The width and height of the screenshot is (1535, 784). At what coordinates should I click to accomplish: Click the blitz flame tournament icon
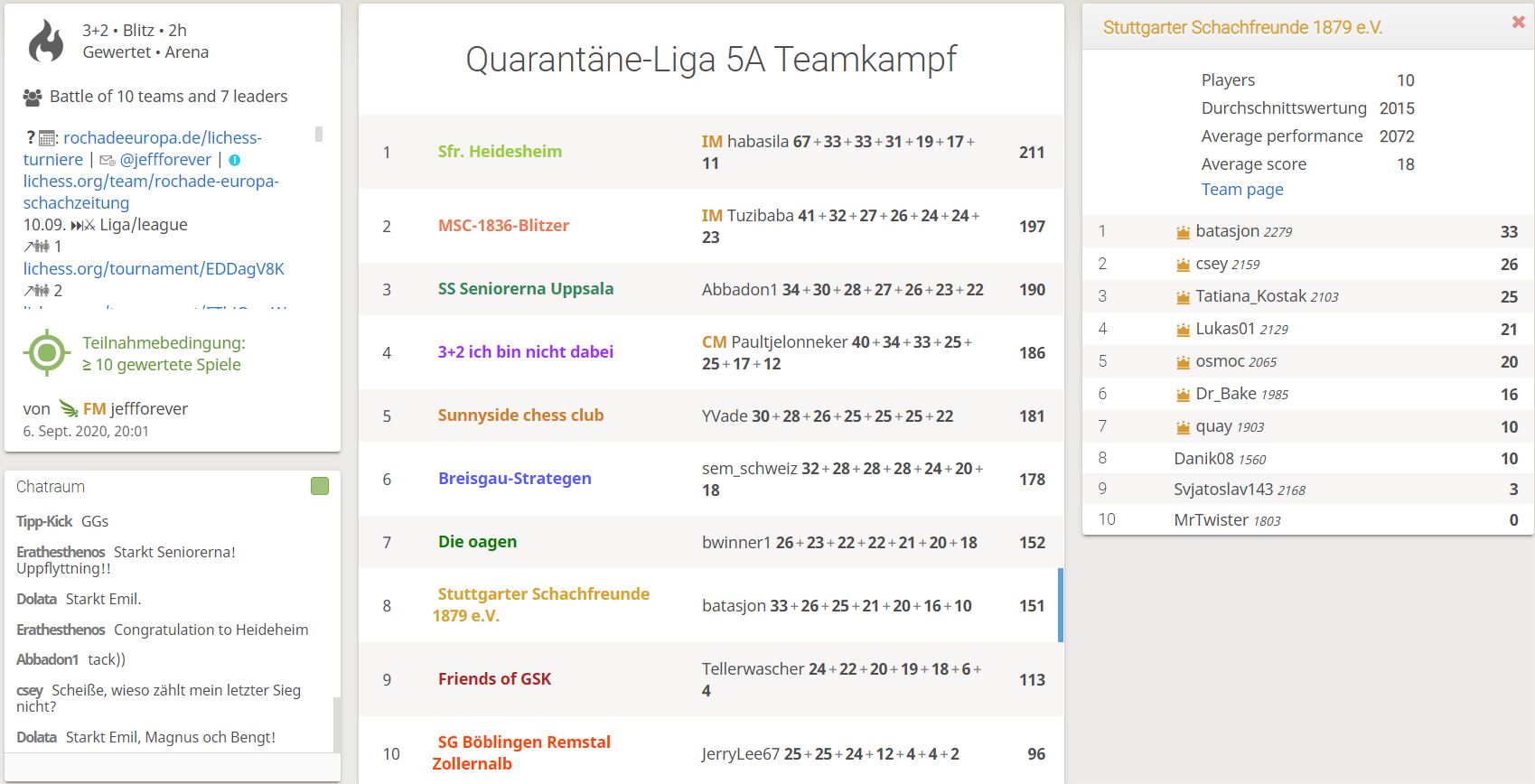click(x=46, y=42)
